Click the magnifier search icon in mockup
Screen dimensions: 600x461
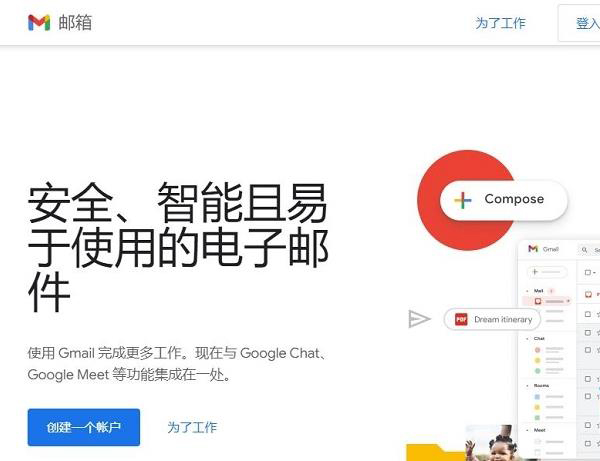(x=584, y=250)
